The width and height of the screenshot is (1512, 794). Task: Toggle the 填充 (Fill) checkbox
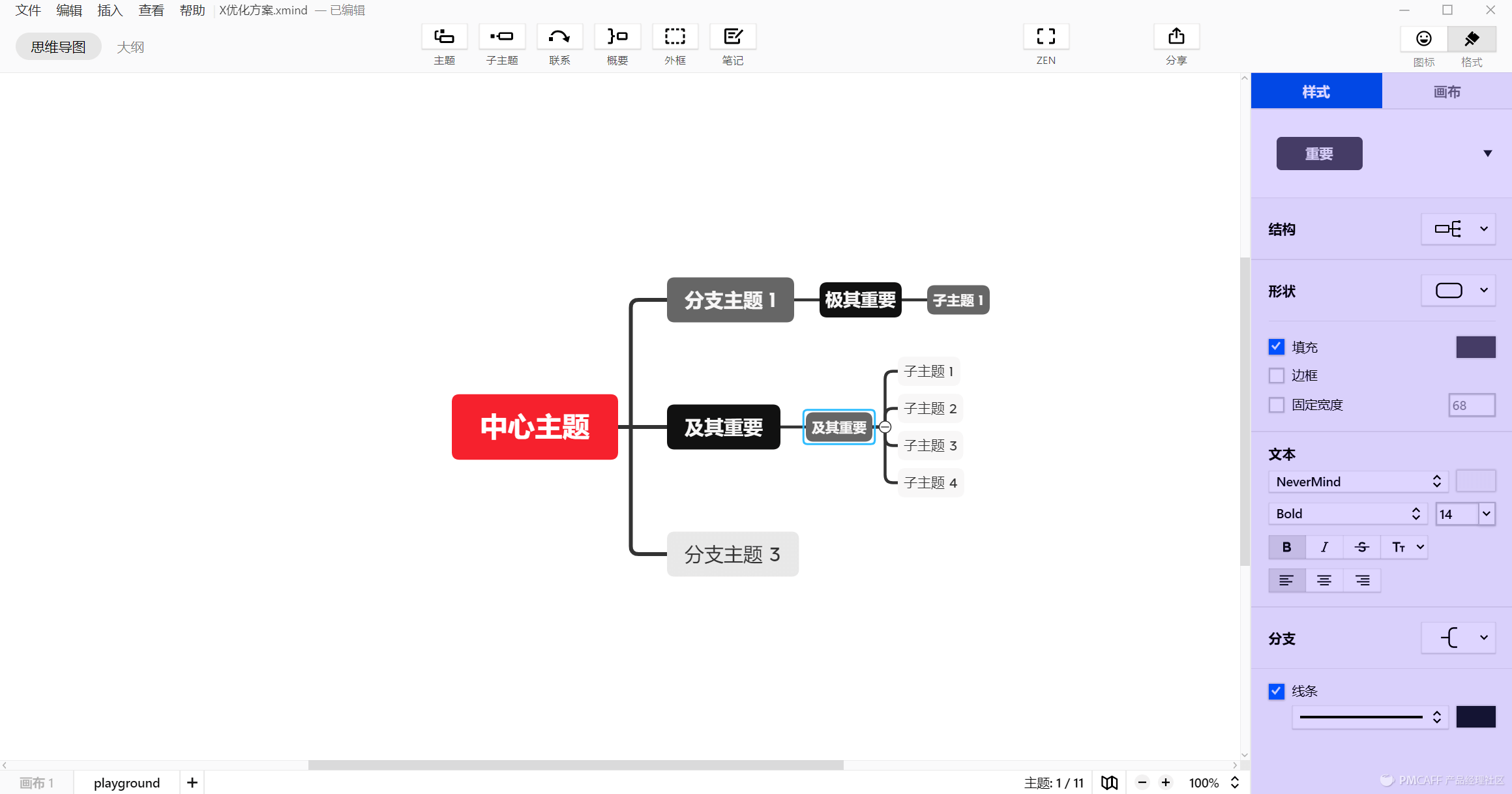pyautogui.click(x=1277, y=347)
